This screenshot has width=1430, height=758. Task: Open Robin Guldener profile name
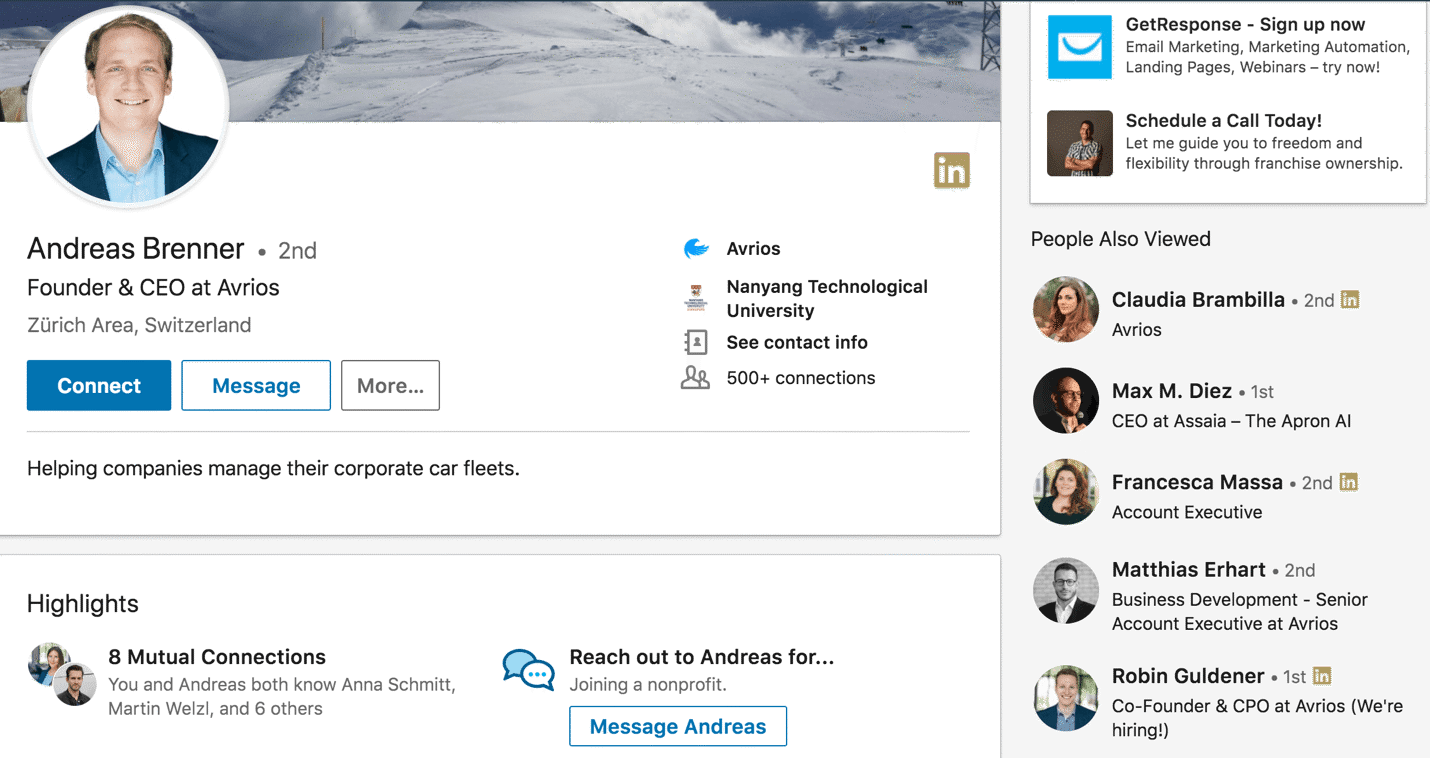click(x=1189, y=676)
